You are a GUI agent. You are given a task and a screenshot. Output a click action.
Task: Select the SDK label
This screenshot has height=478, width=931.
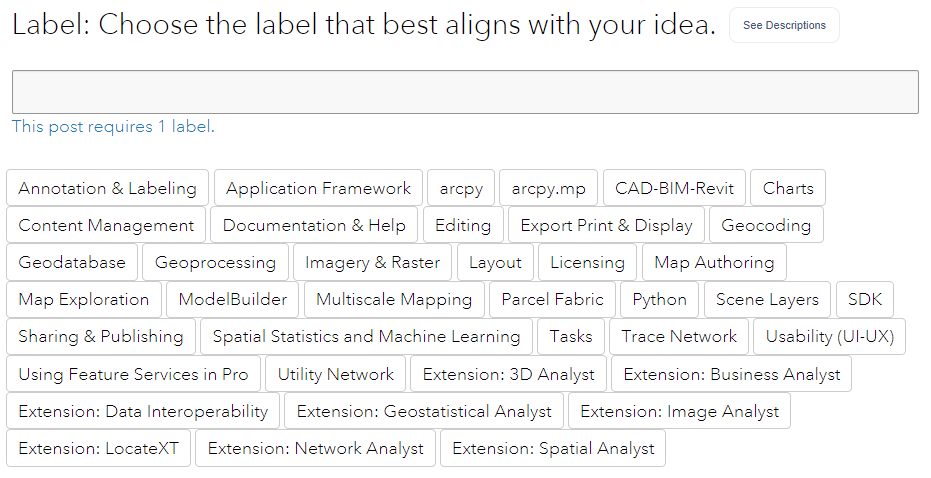click(x=864, y=299)
